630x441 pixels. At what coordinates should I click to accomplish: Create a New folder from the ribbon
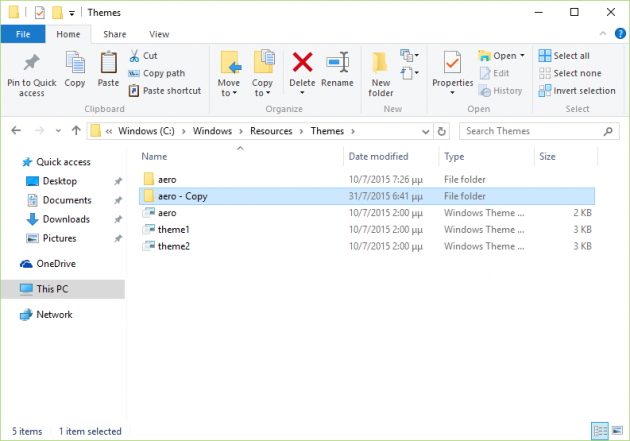pyautogui.click(x=380, y=75)
